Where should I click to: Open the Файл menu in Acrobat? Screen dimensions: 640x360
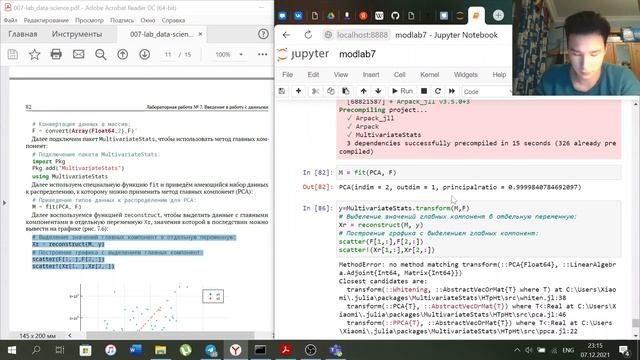point(10,20)
